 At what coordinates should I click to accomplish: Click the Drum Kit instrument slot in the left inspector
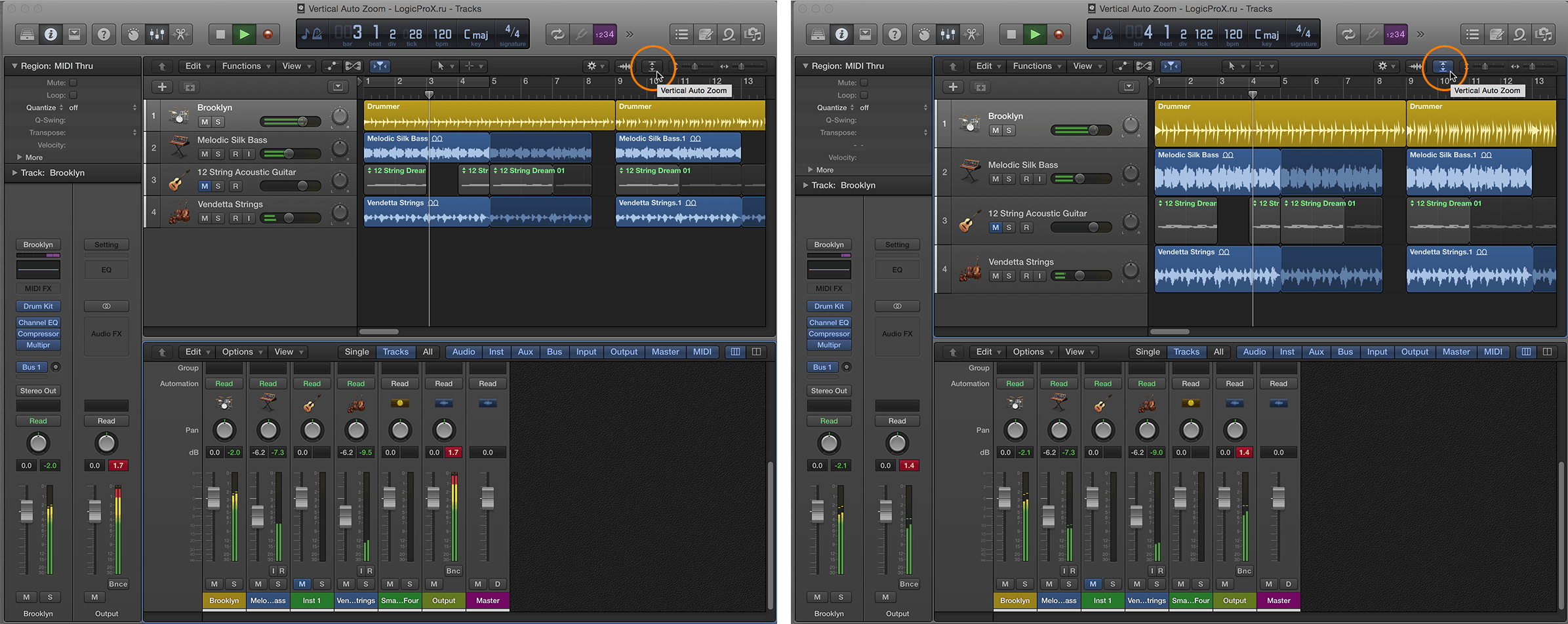(x=38, y=306)
